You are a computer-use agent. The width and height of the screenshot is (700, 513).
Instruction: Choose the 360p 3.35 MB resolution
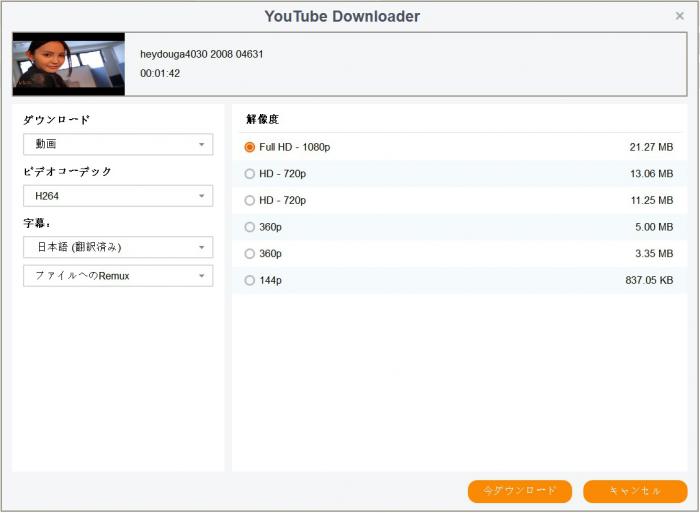(250, 254)
